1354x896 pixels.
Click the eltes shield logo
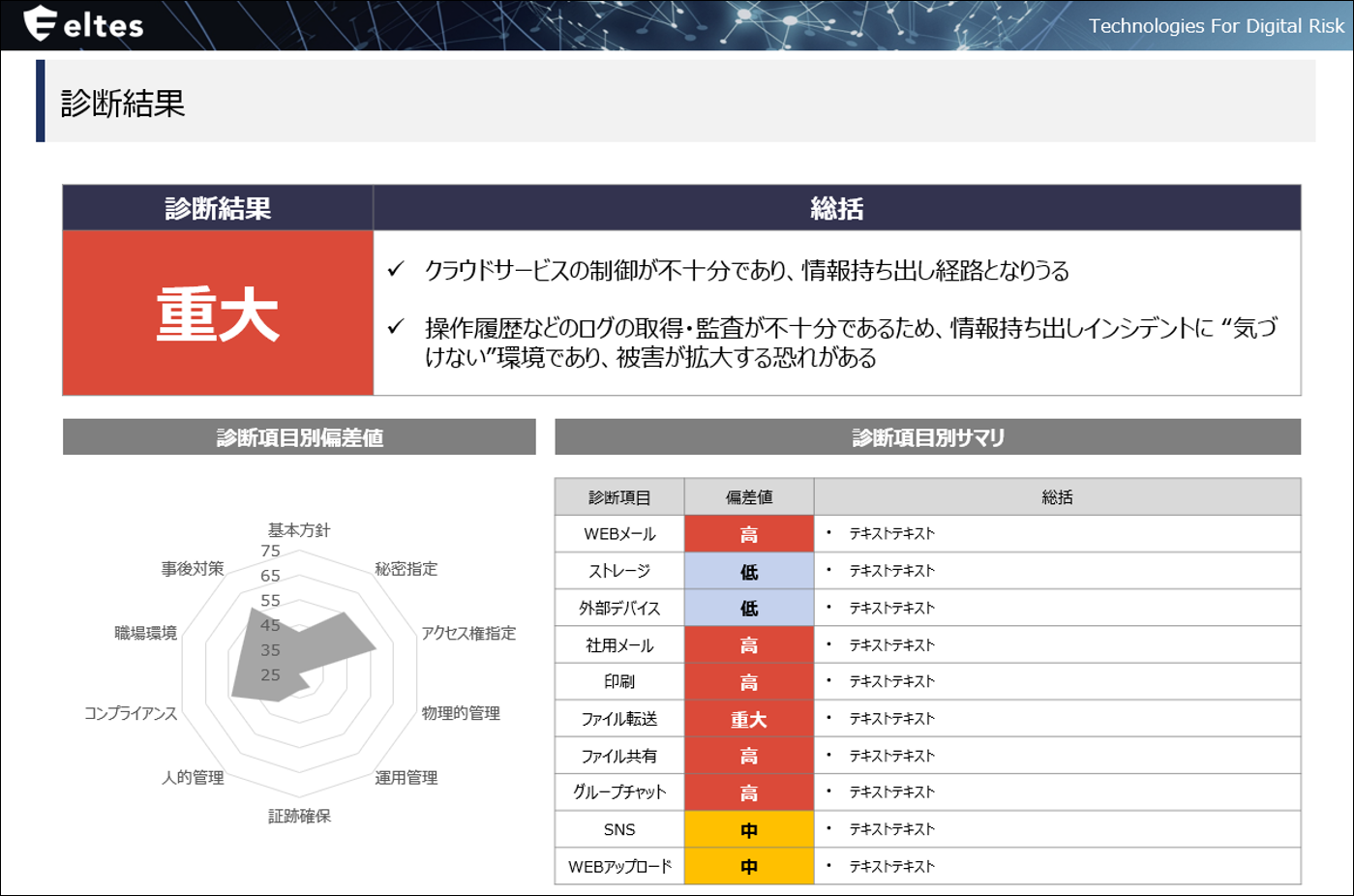click(x=40, y=23)
